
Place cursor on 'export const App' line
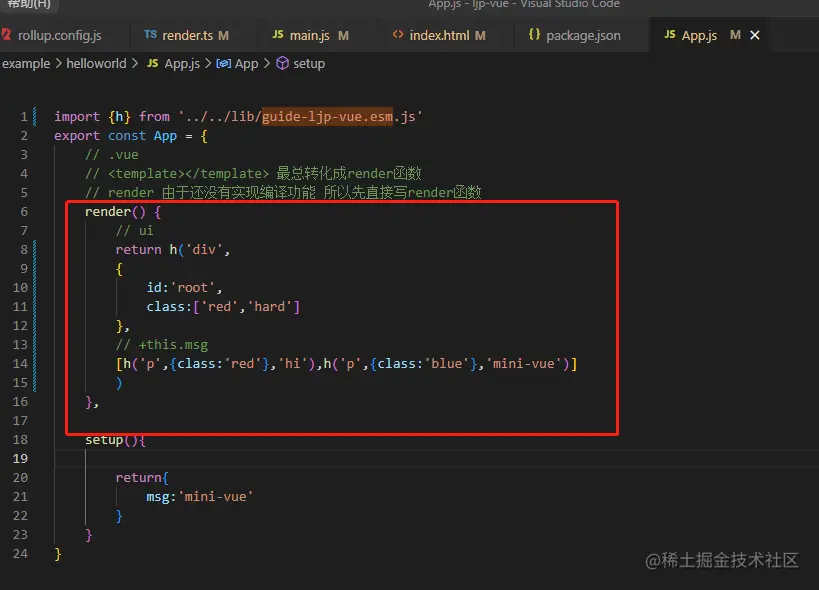pos(131,136)
